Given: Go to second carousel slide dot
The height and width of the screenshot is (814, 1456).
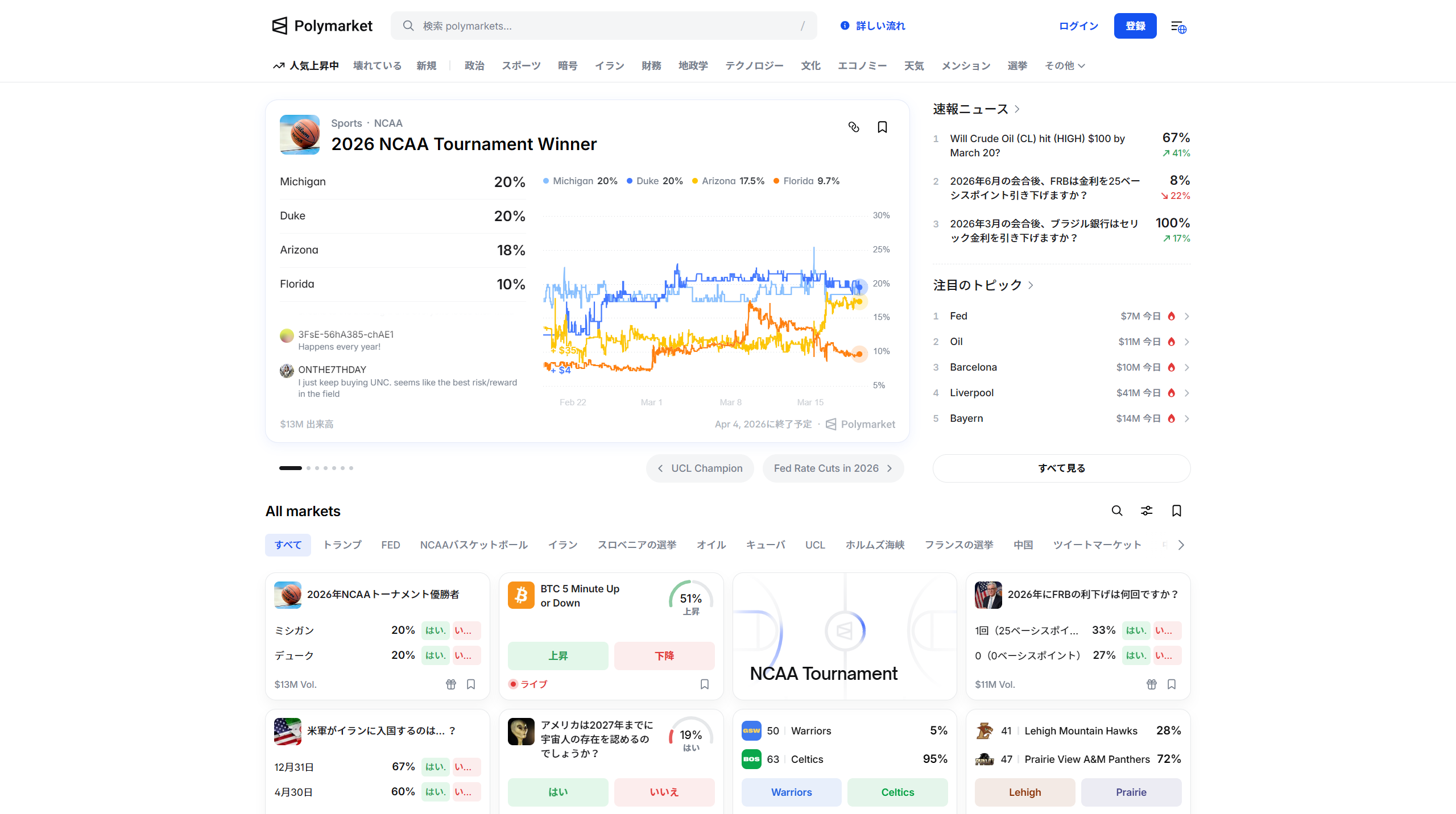Looking at the screenshot, I should pos(309,468).
